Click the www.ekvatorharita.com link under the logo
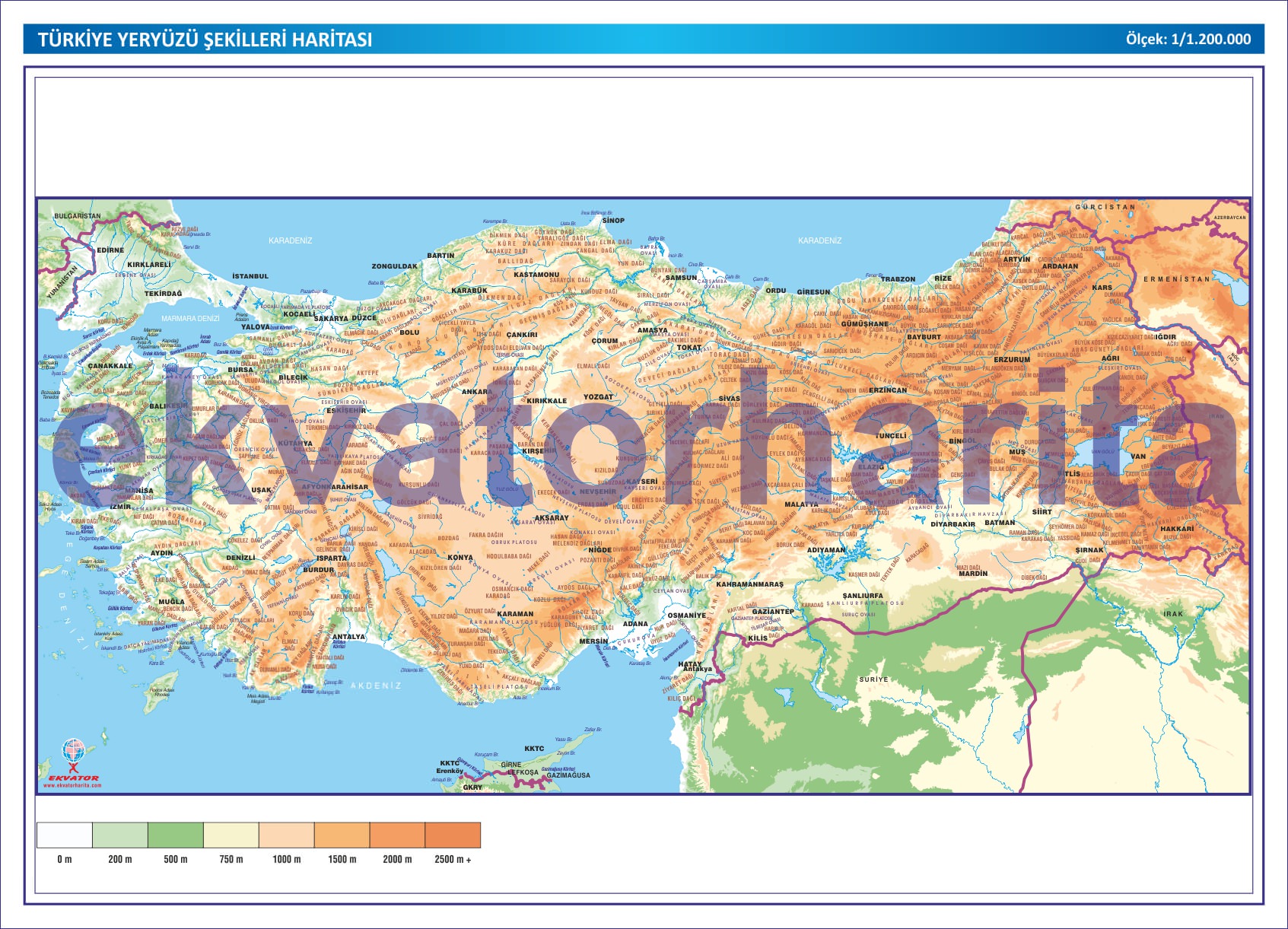This screenshot has height=929, width=1288. 72,785
